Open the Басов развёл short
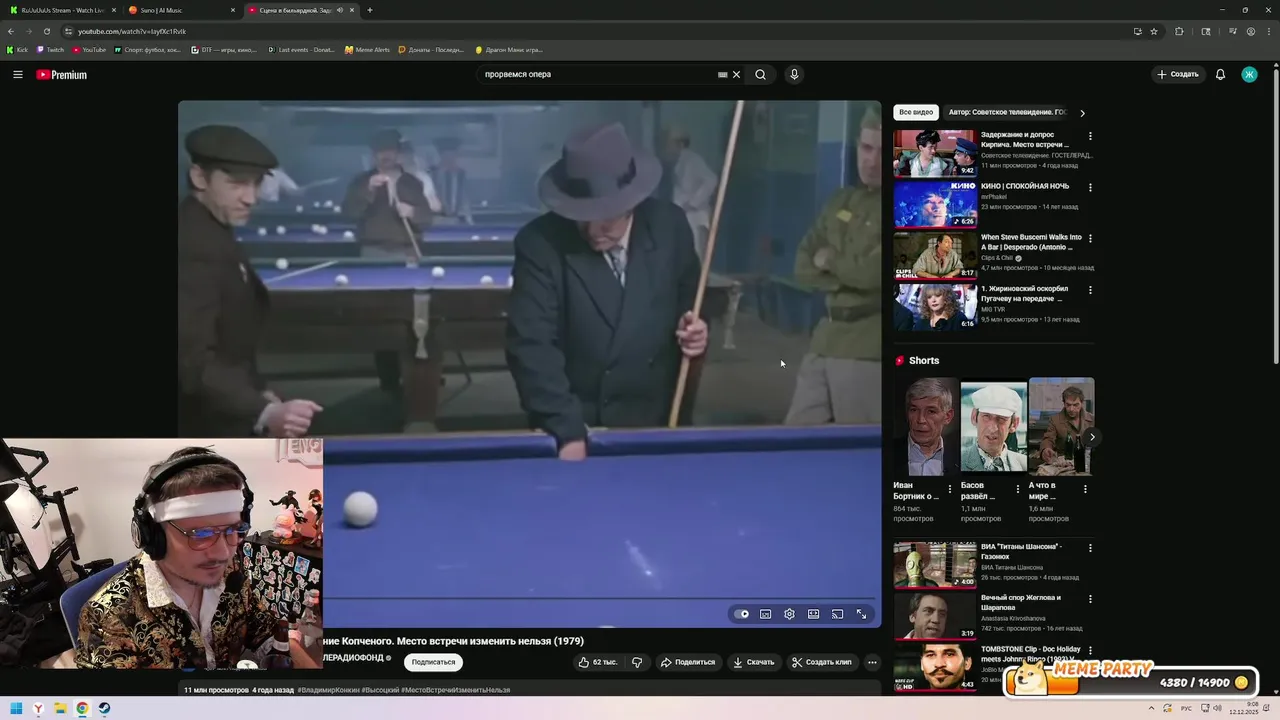Viewport: 1280px width, 720px height. tap(993, 426)
